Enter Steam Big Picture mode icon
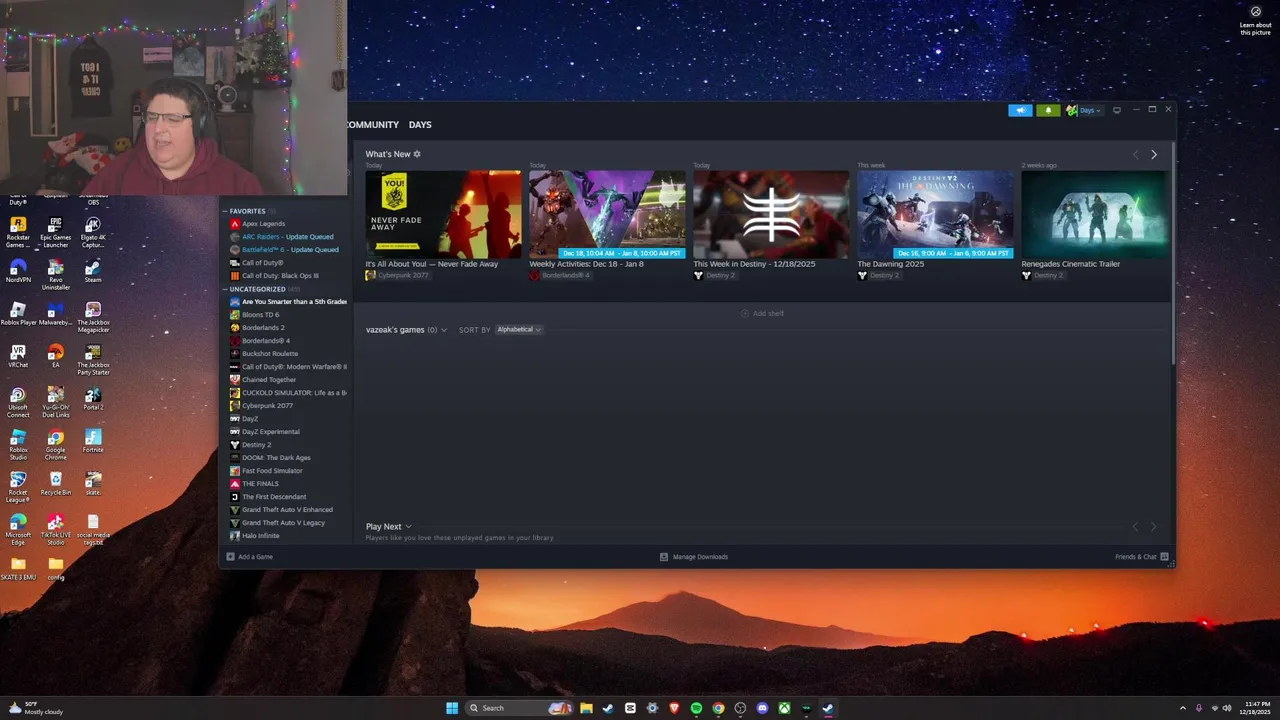 point(1117,110)
